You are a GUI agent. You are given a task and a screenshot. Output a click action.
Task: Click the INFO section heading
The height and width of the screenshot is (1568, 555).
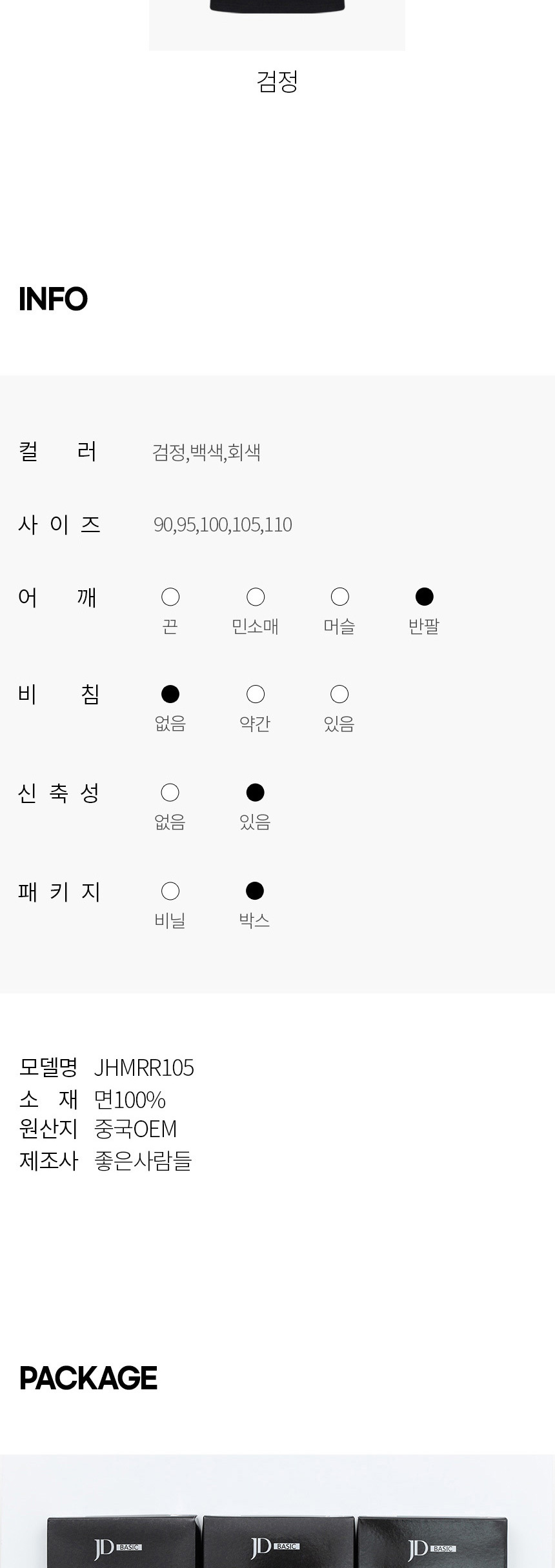tap(53, 299)
